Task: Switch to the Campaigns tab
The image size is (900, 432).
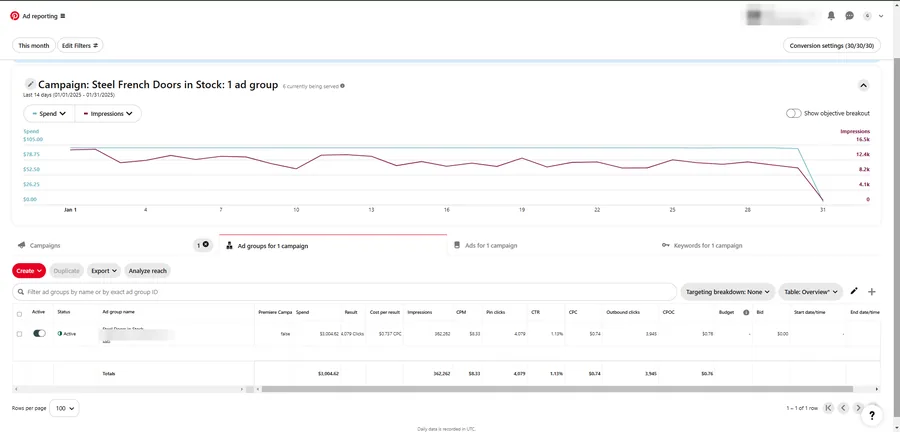Action: (x=45, y=246)
